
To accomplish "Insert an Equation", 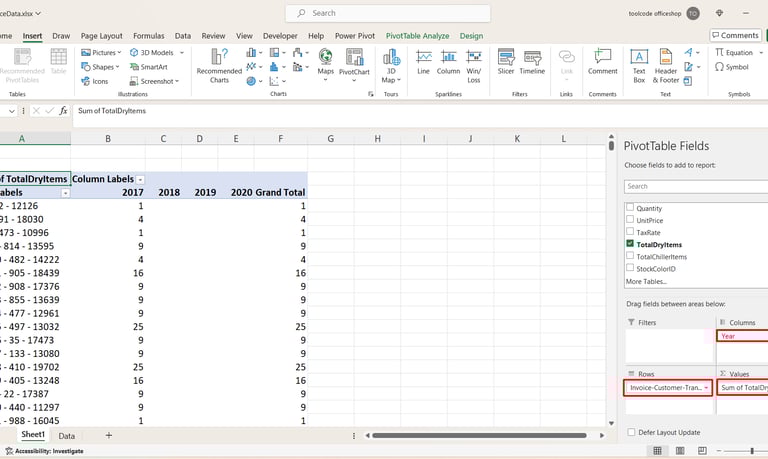I will click(x=734, y=52).
